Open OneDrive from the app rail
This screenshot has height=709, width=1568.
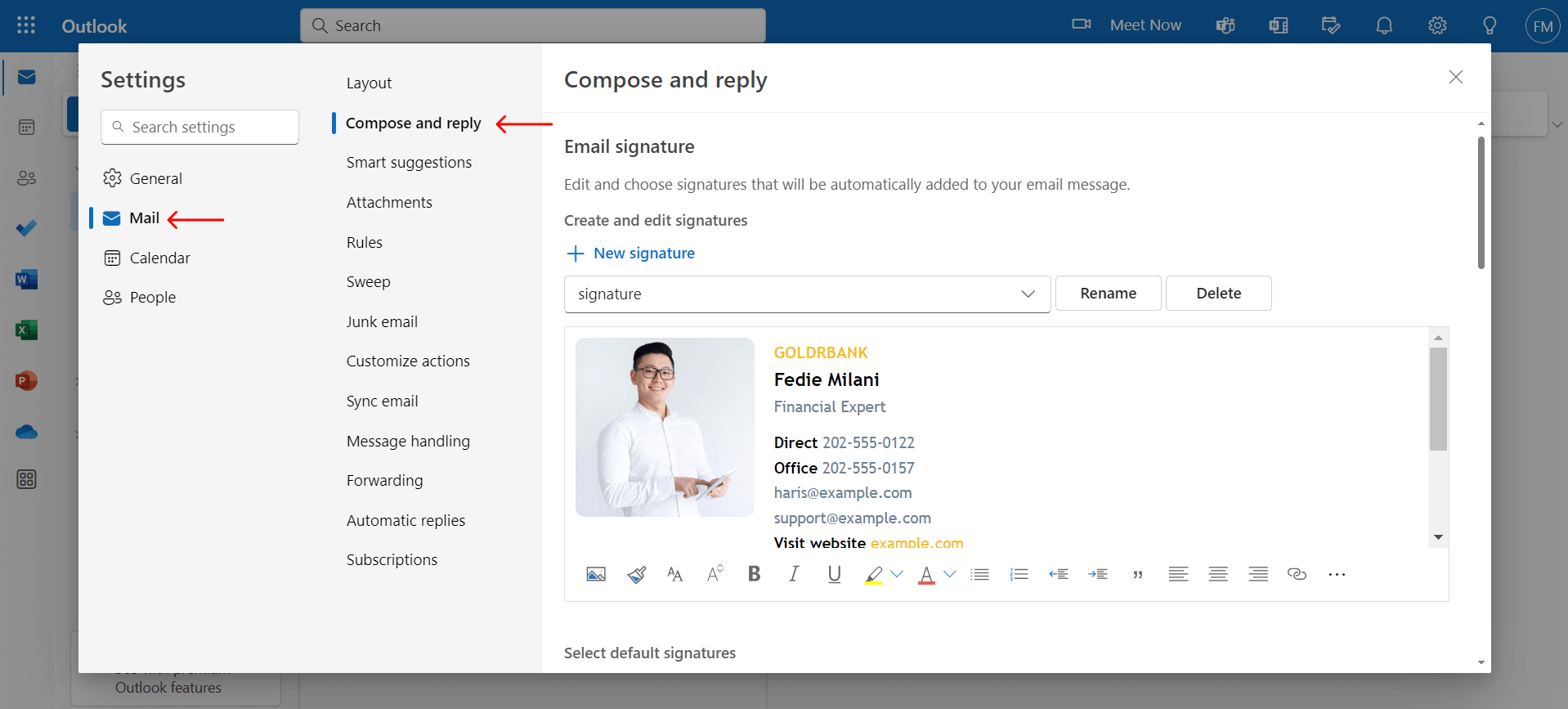coord(26,431)
